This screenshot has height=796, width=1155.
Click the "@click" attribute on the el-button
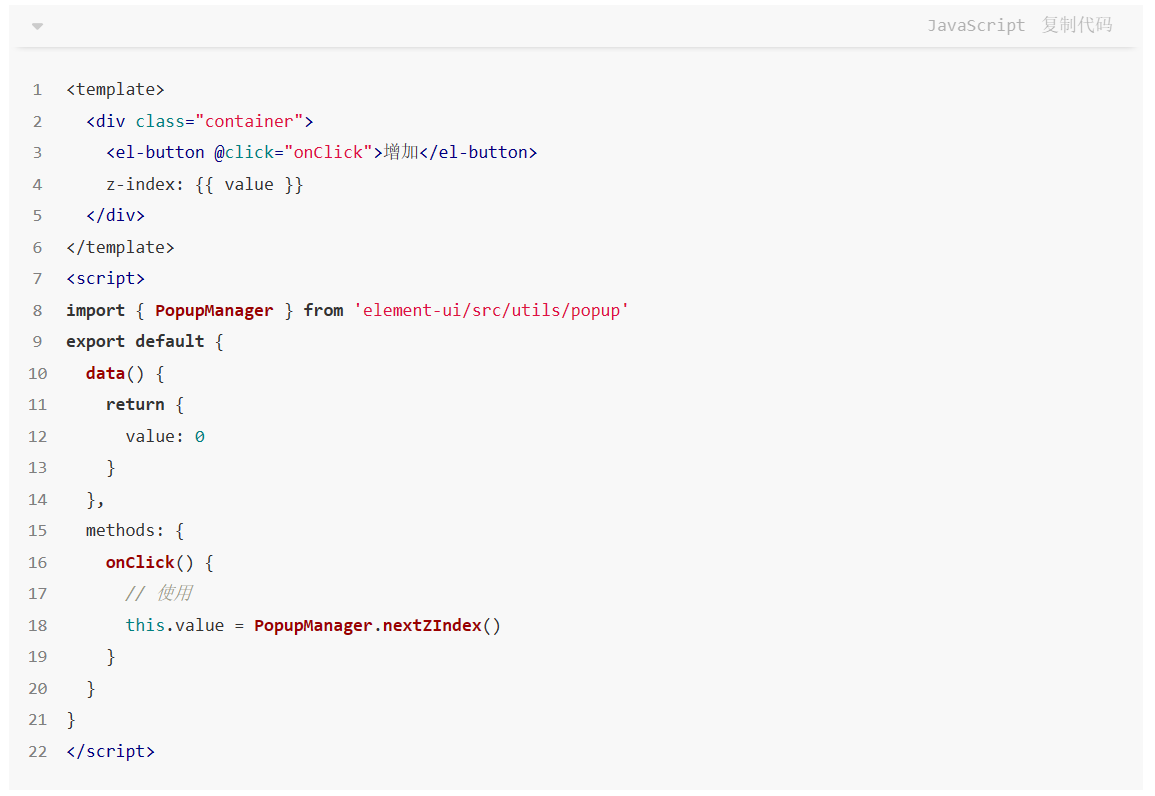[x=244, y=152]
